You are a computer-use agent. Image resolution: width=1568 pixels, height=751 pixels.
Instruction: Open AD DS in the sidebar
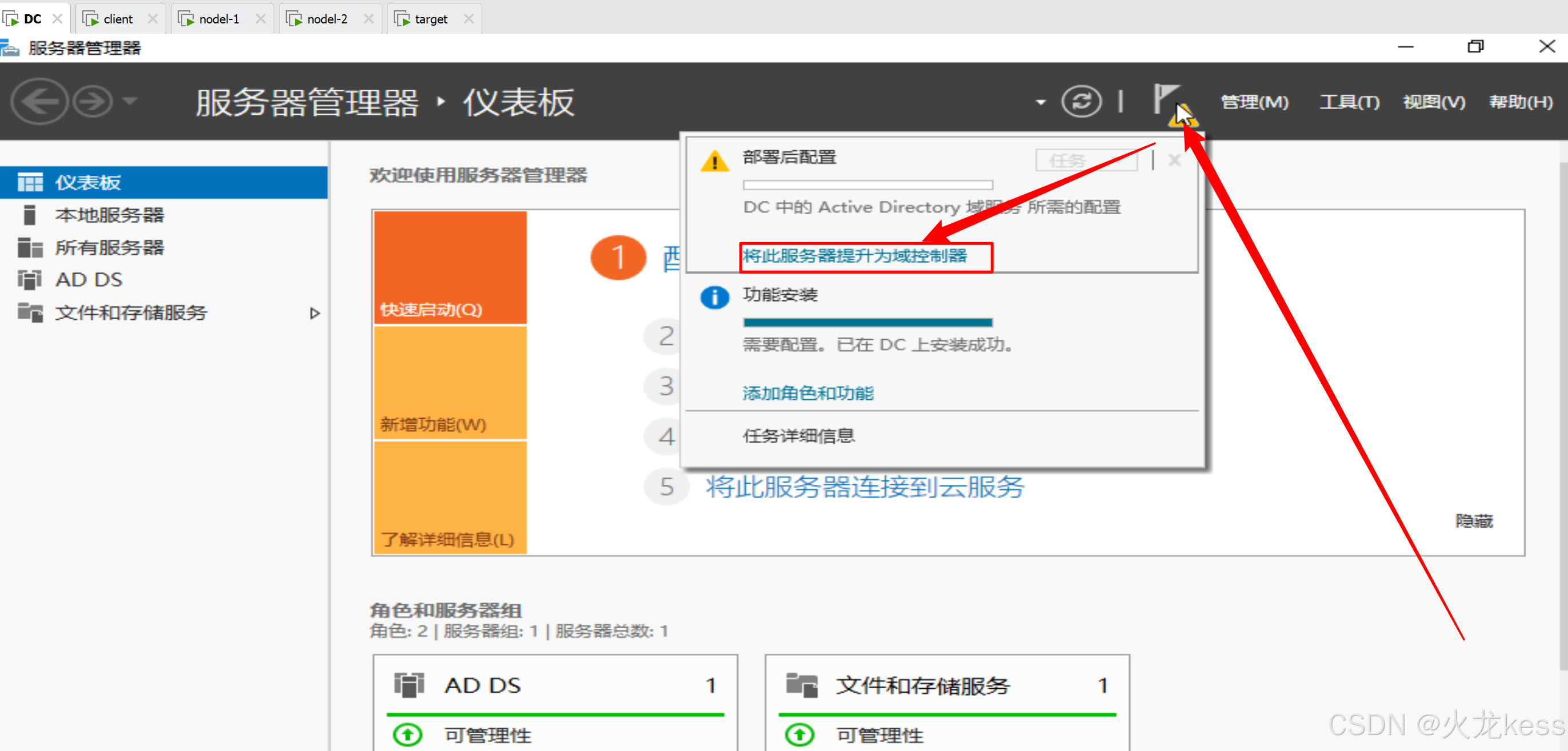click(89, 280)
